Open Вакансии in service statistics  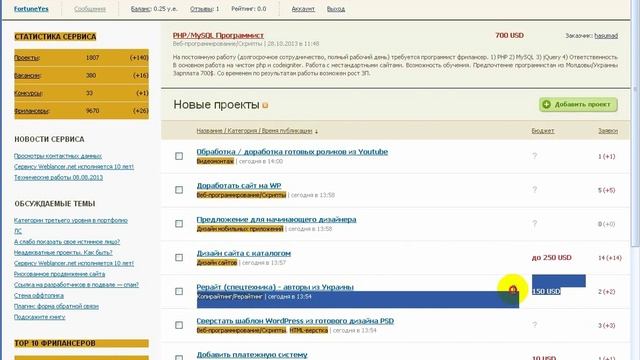pos(27,76)
